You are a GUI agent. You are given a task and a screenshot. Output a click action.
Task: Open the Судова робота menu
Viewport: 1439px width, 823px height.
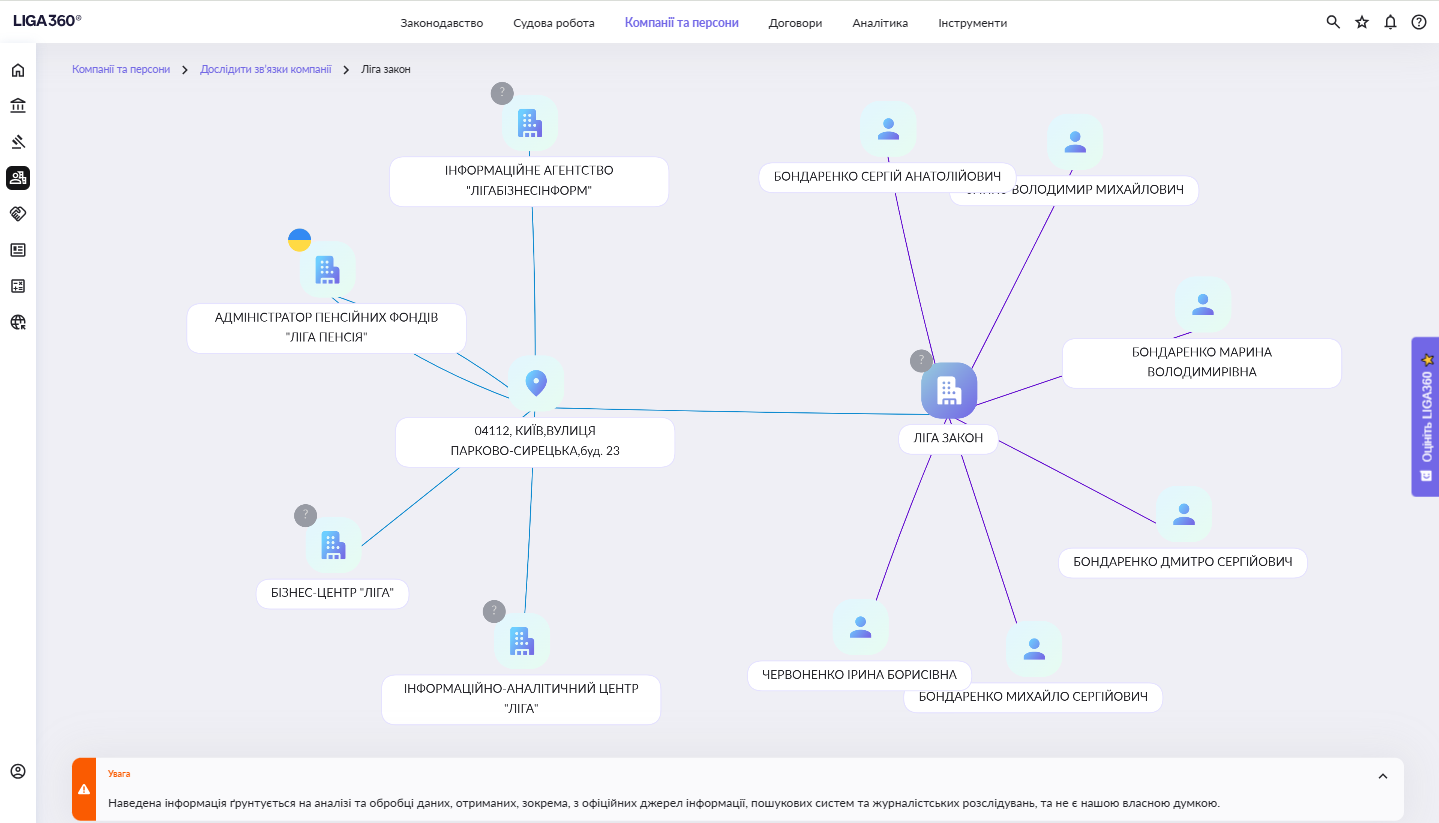point(554,23)
